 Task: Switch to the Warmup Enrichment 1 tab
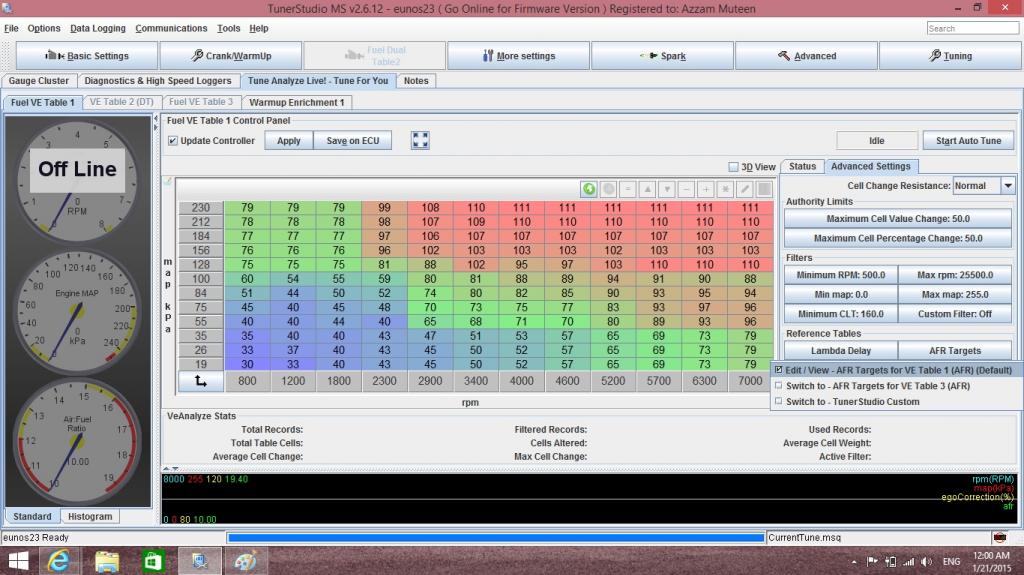pos(296,102)
